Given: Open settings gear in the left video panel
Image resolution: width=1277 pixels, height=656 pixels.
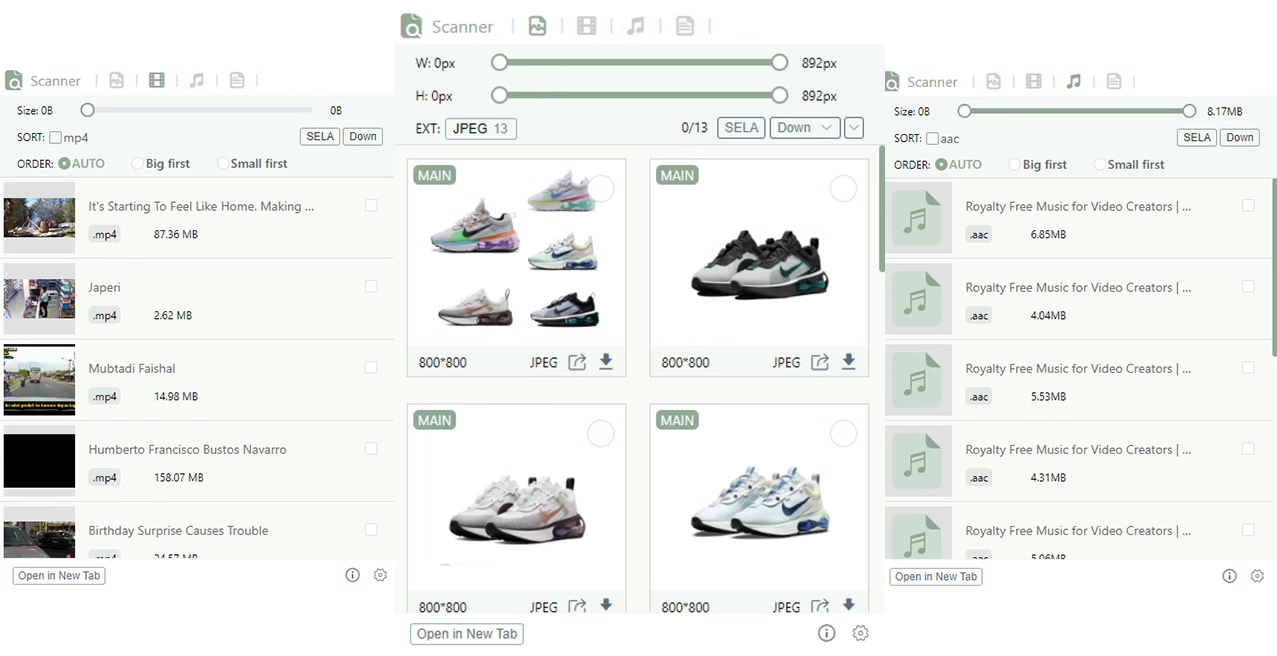Looking at the screenshot, I should [x=380, y=575].
